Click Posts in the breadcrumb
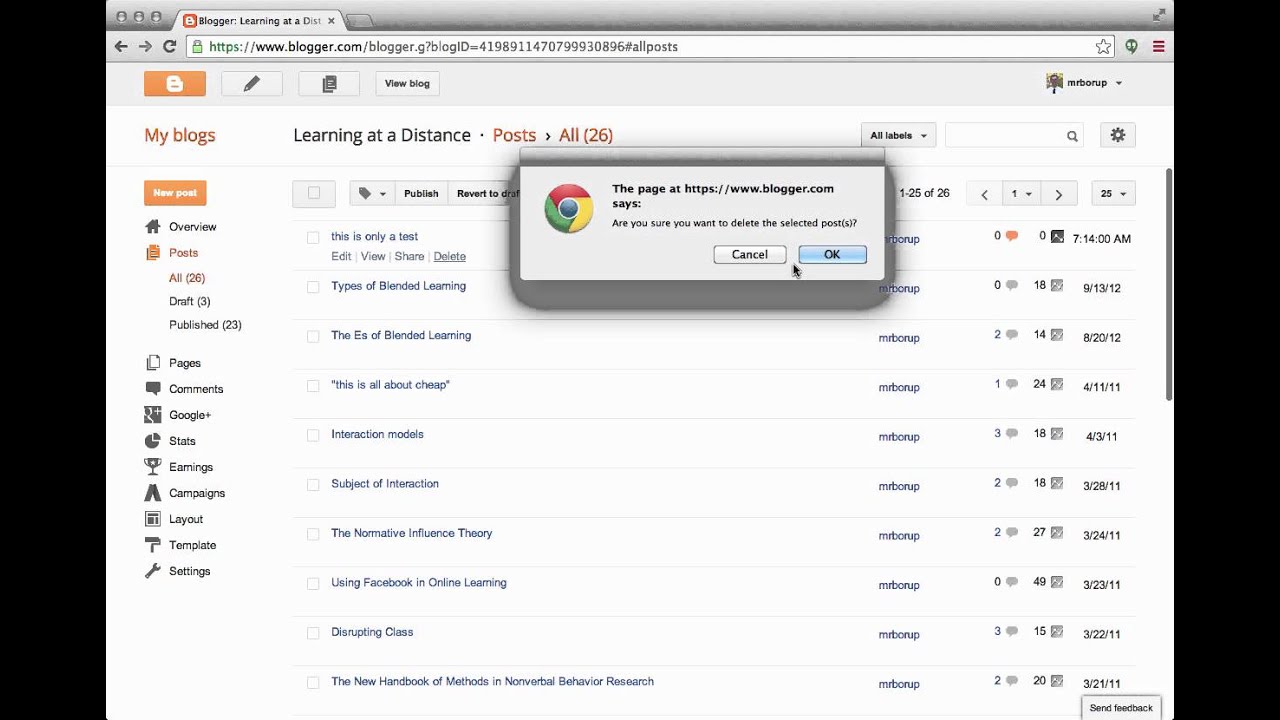This screenshot has width=1280, height=720. pos(514,135)
